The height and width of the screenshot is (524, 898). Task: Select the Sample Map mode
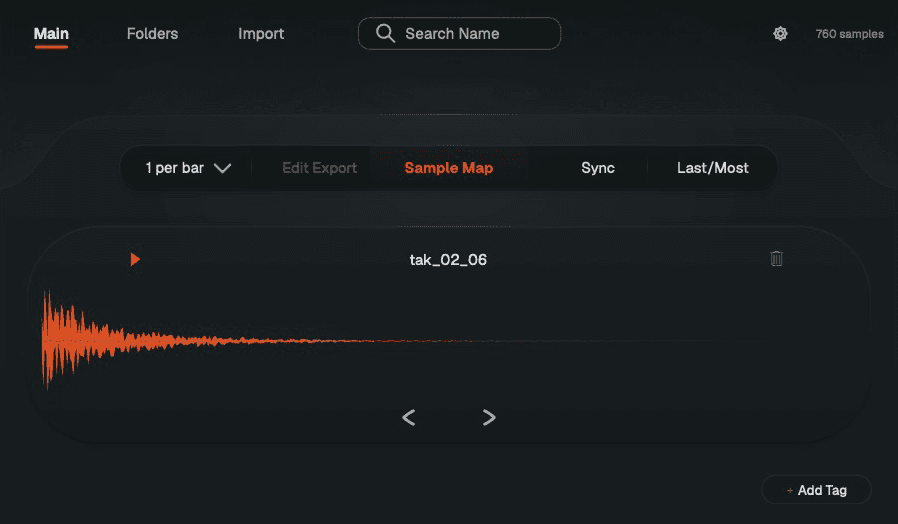pyautogui.click(x=448, y=168)
